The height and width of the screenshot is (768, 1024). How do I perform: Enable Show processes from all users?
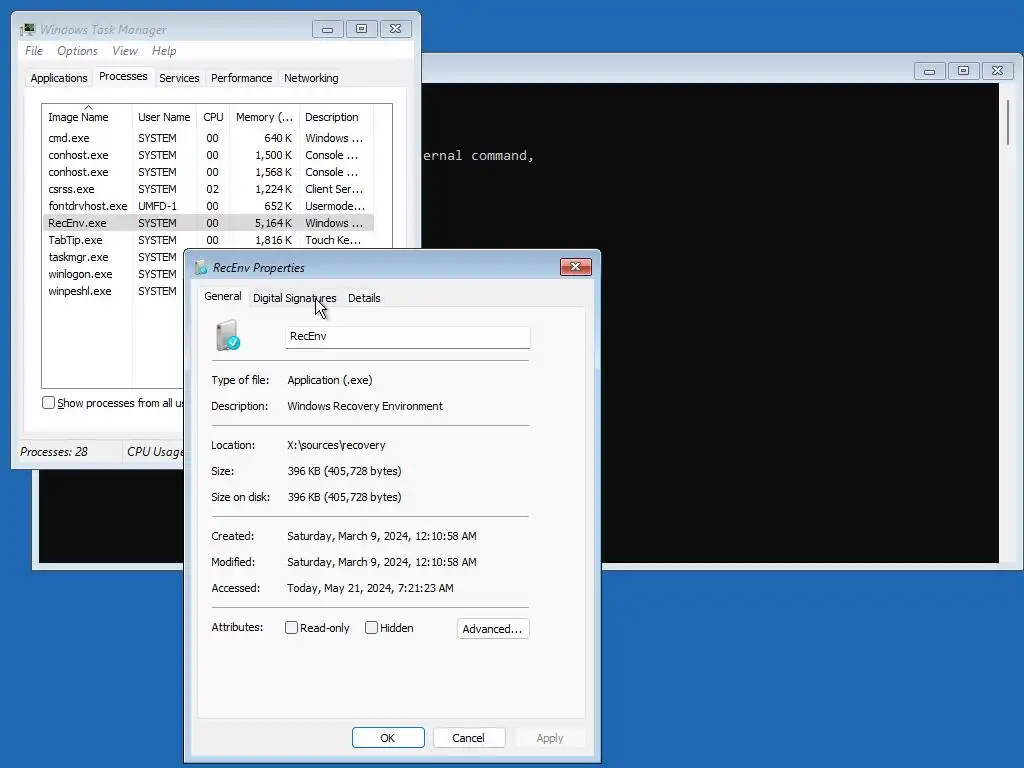coord(48,402)
